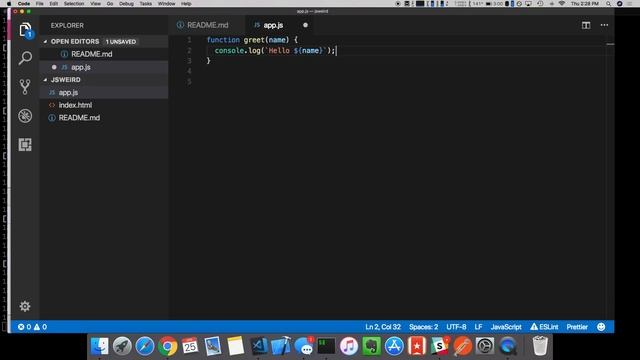Split the editor with the top-right icon
Image resolution: width=640 pixels, height=360 pixels.
coord(586,25)
